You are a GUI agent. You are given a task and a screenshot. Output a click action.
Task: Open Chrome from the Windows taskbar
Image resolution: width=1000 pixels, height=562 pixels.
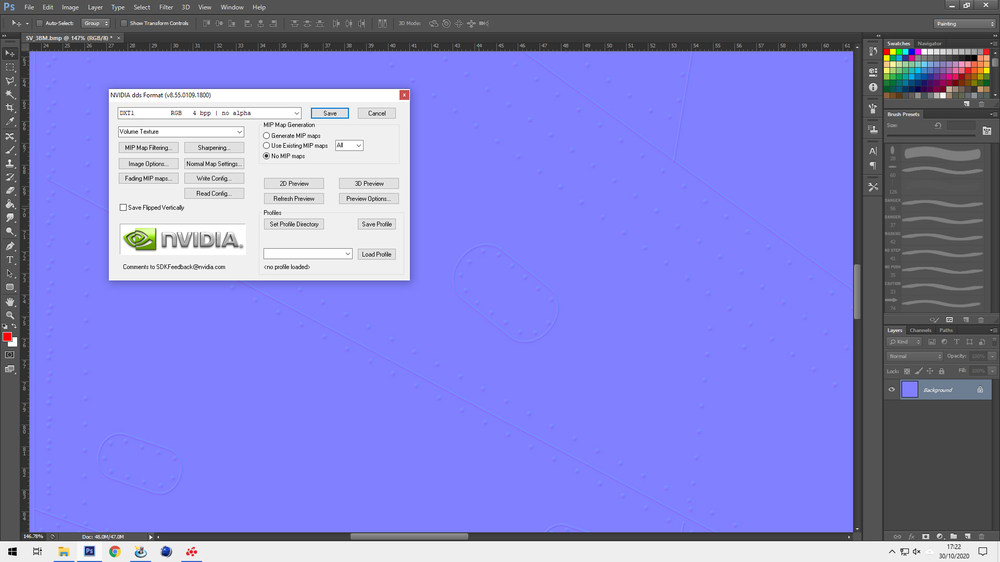point(115,552)
